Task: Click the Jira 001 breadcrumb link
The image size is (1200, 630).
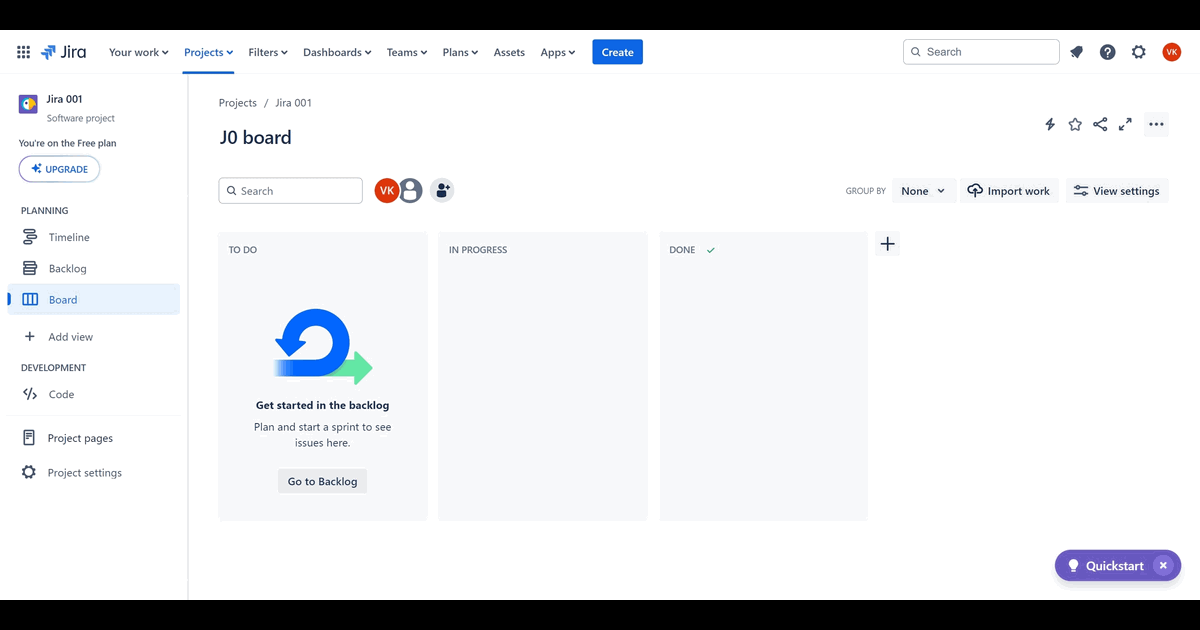Action: click(294, 103)
